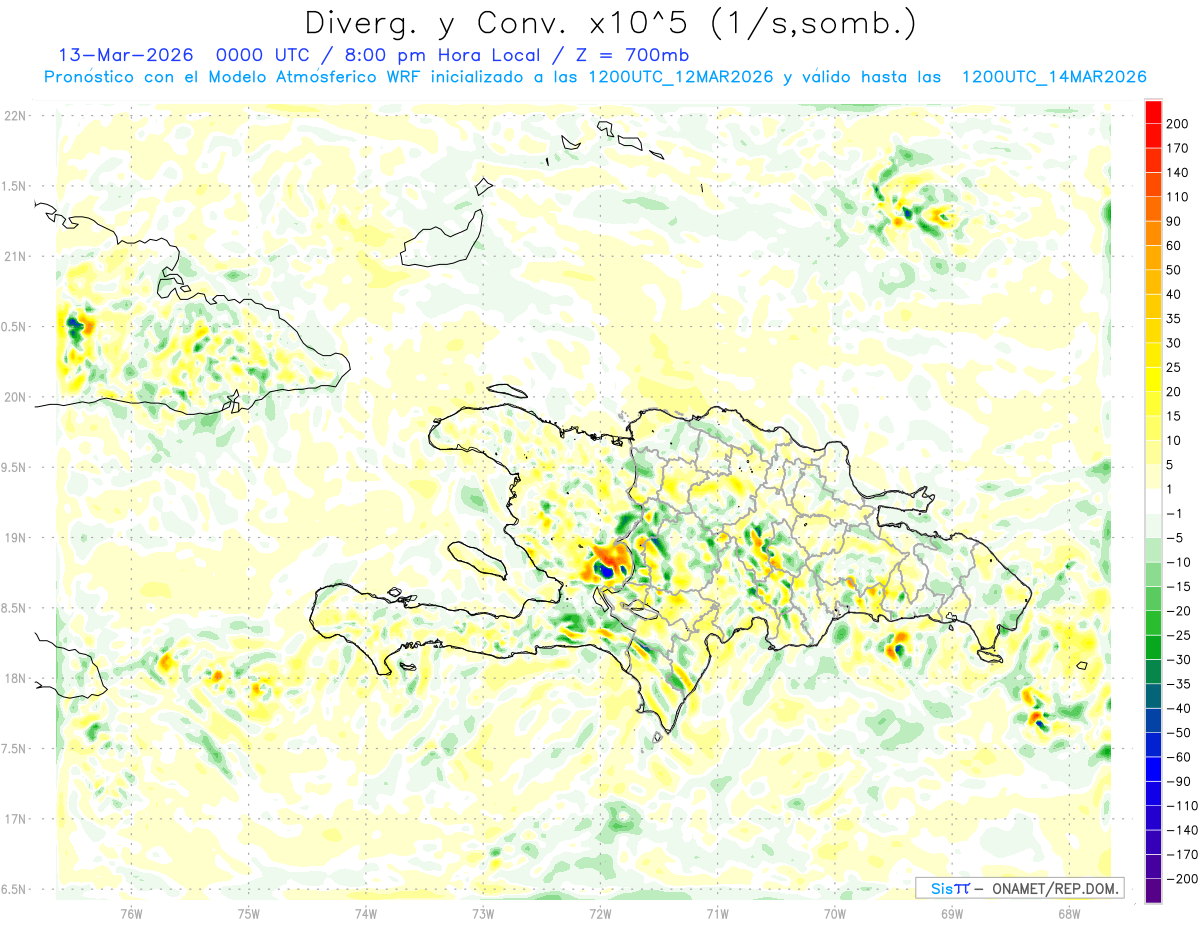
Task: Click the "20N" latitude label
Action: (x=15, y=397)
